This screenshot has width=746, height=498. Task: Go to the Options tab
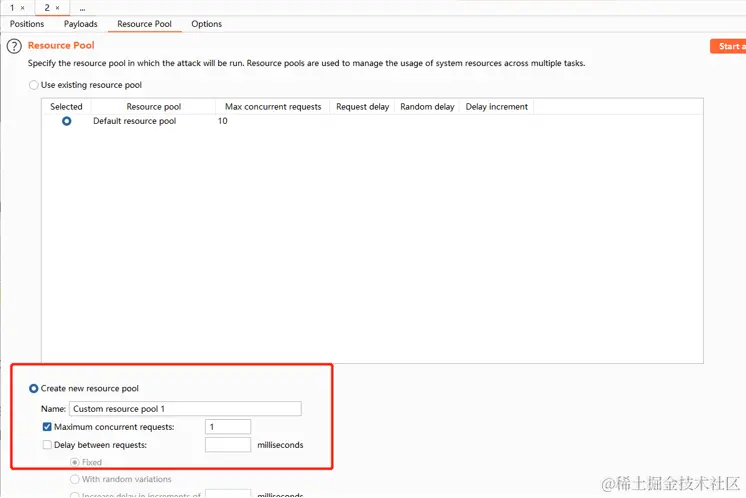coord(207,24)
